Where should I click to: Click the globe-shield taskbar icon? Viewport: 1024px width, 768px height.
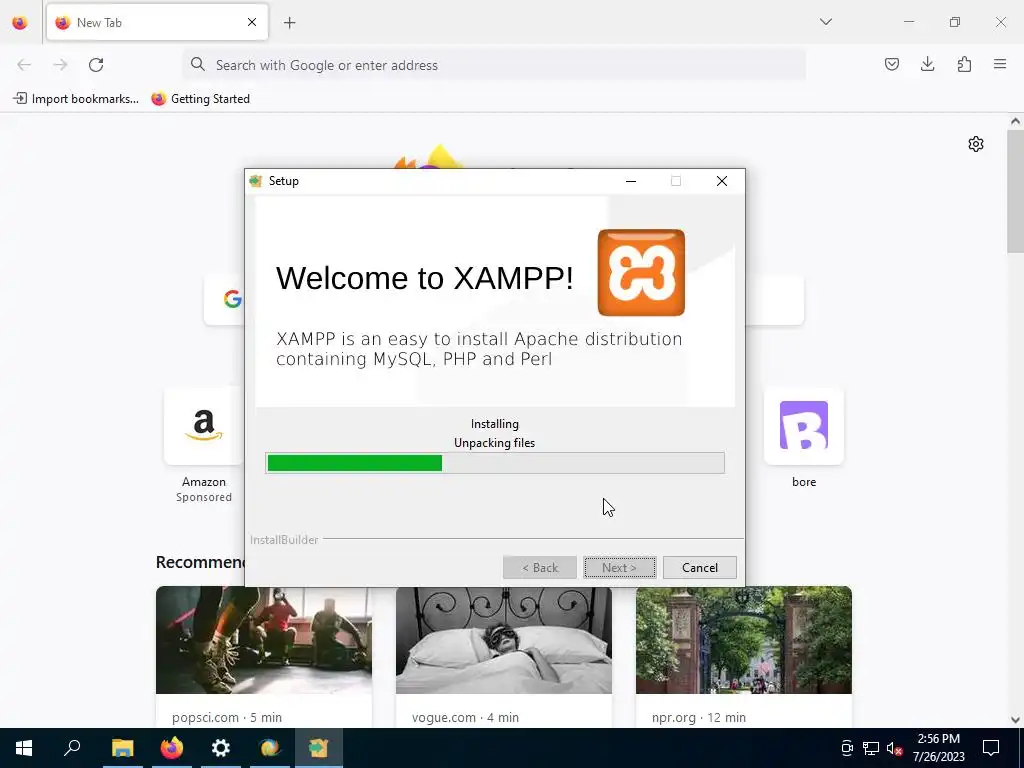[x=270, y=748]
